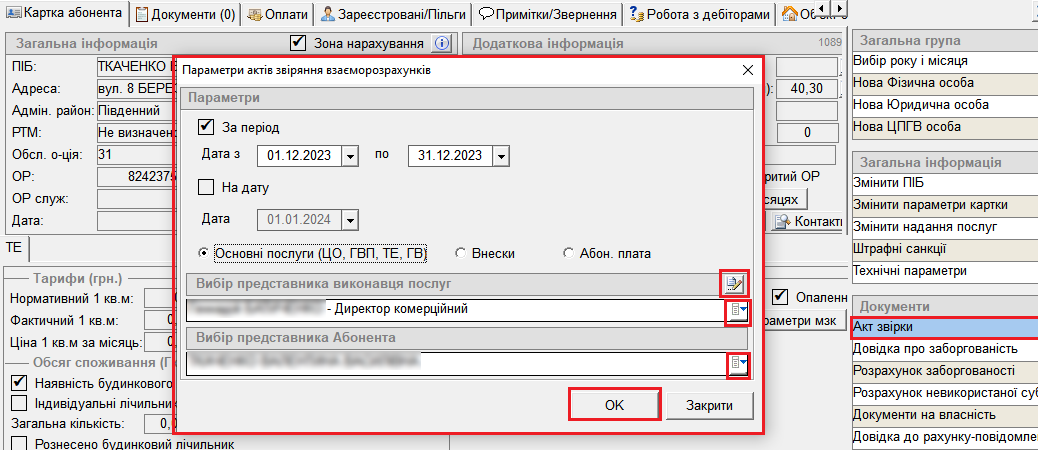Toggle the За період checkbox
1038x450 pixels.
(x=207, y=127)
